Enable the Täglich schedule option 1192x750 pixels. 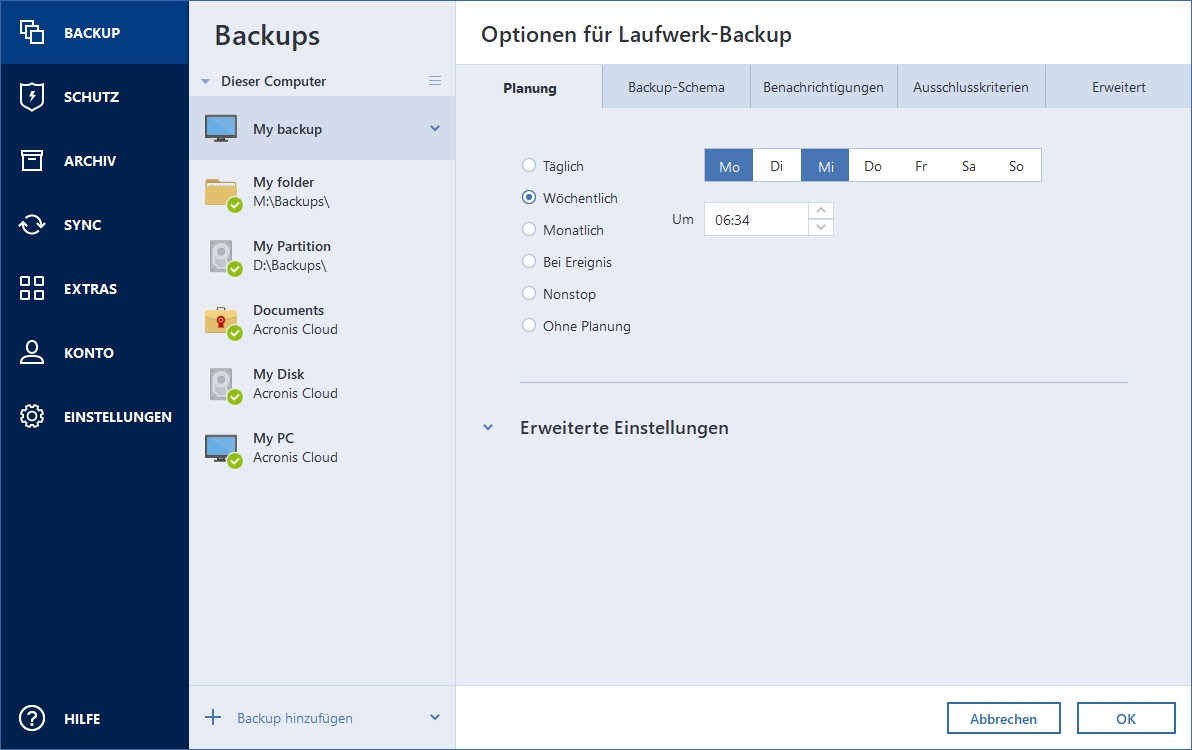click(x=528, y=165)
